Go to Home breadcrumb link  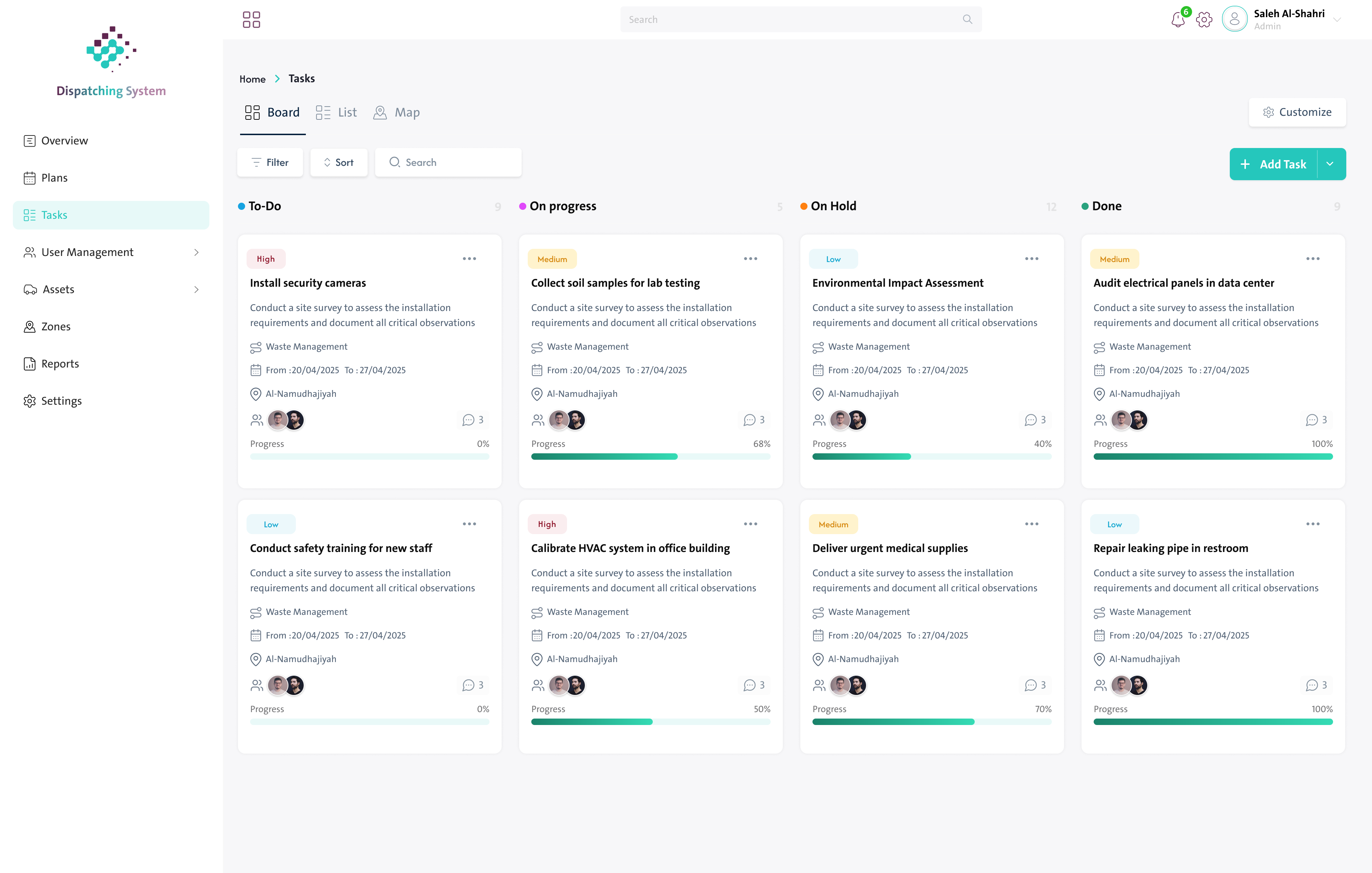coord(252,79)
